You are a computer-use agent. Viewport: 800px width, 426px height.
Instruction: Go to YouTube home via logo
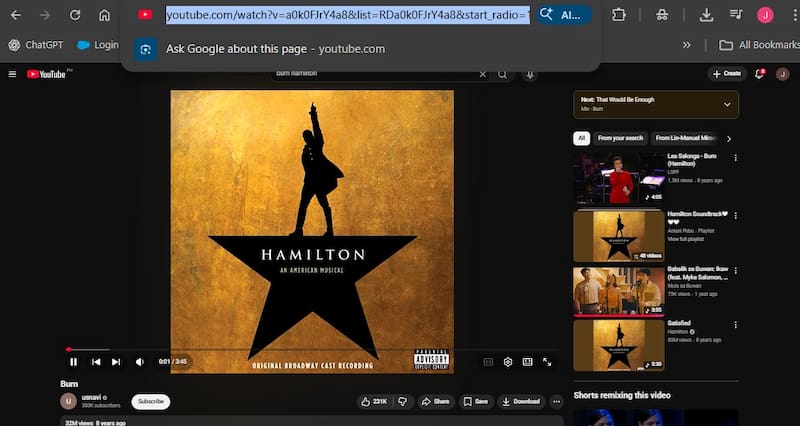click(46, 74)
